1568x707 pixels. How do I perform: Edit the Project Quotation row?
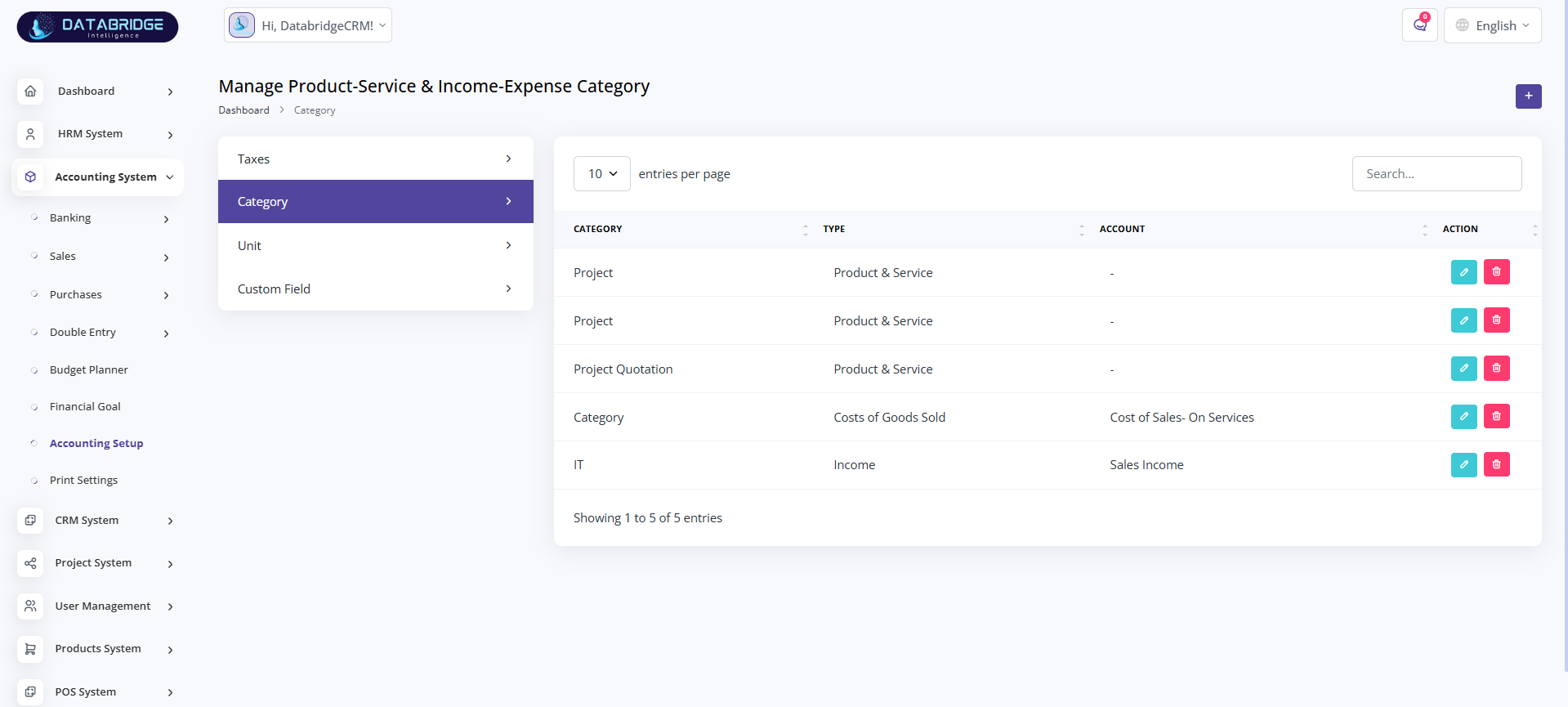tap(1463, 369)
